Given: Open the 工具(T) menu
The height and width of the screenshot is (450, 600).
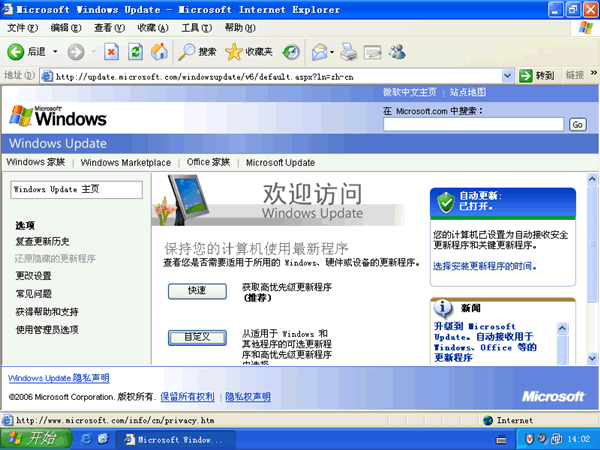Looking at the screenshot, I should tap(197, 28).
